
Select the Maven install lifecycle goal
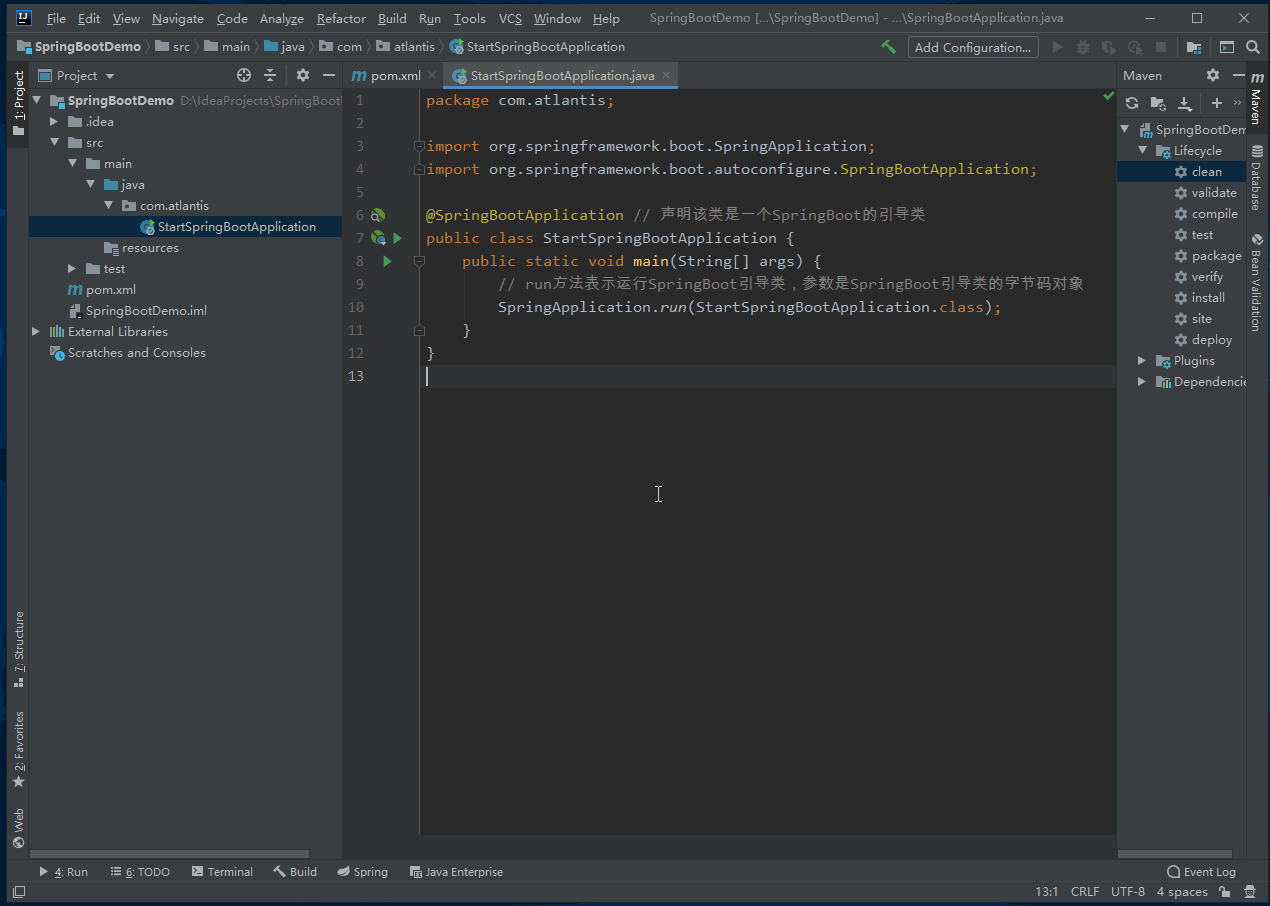[x=1199, y=298]
